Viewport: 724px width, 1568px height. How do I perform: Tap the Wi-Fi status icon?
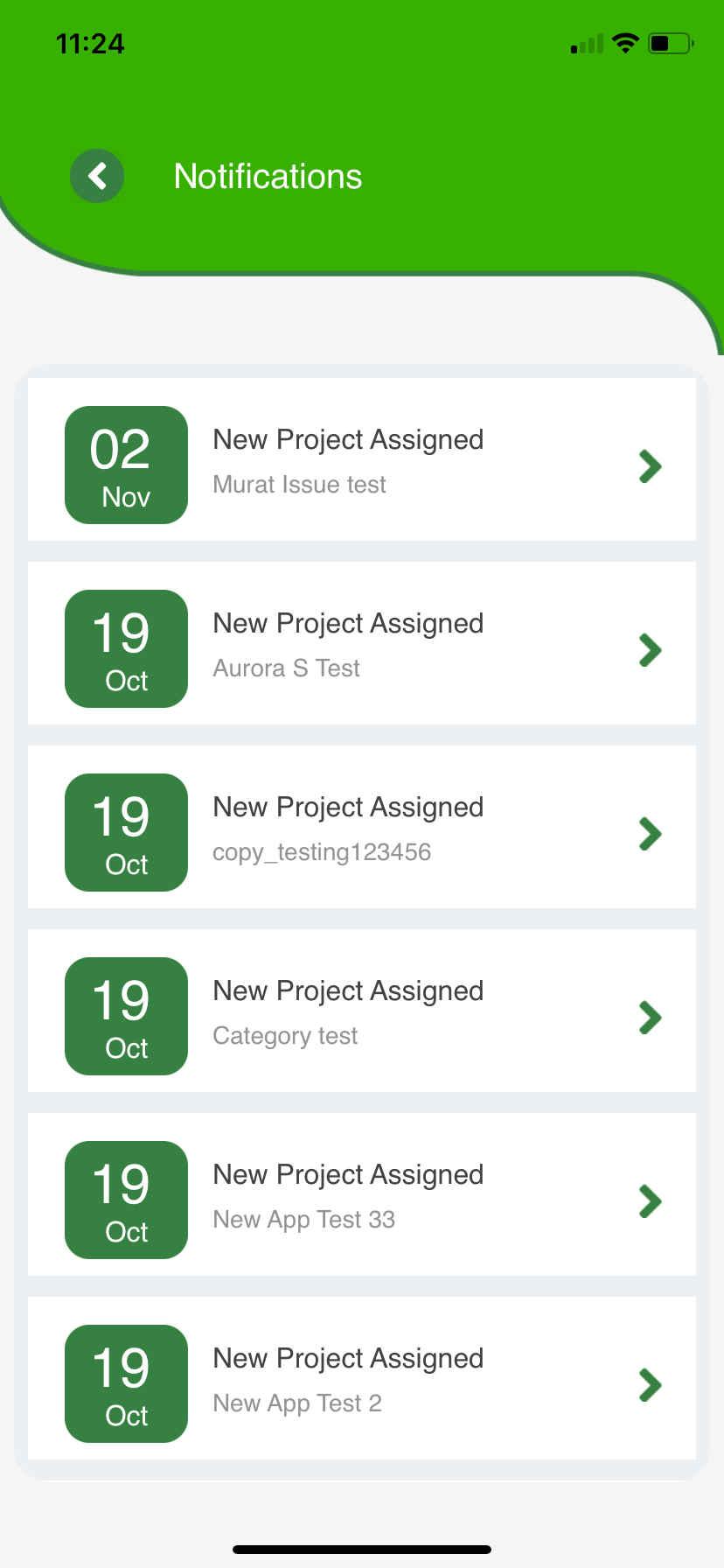[625, 43]
